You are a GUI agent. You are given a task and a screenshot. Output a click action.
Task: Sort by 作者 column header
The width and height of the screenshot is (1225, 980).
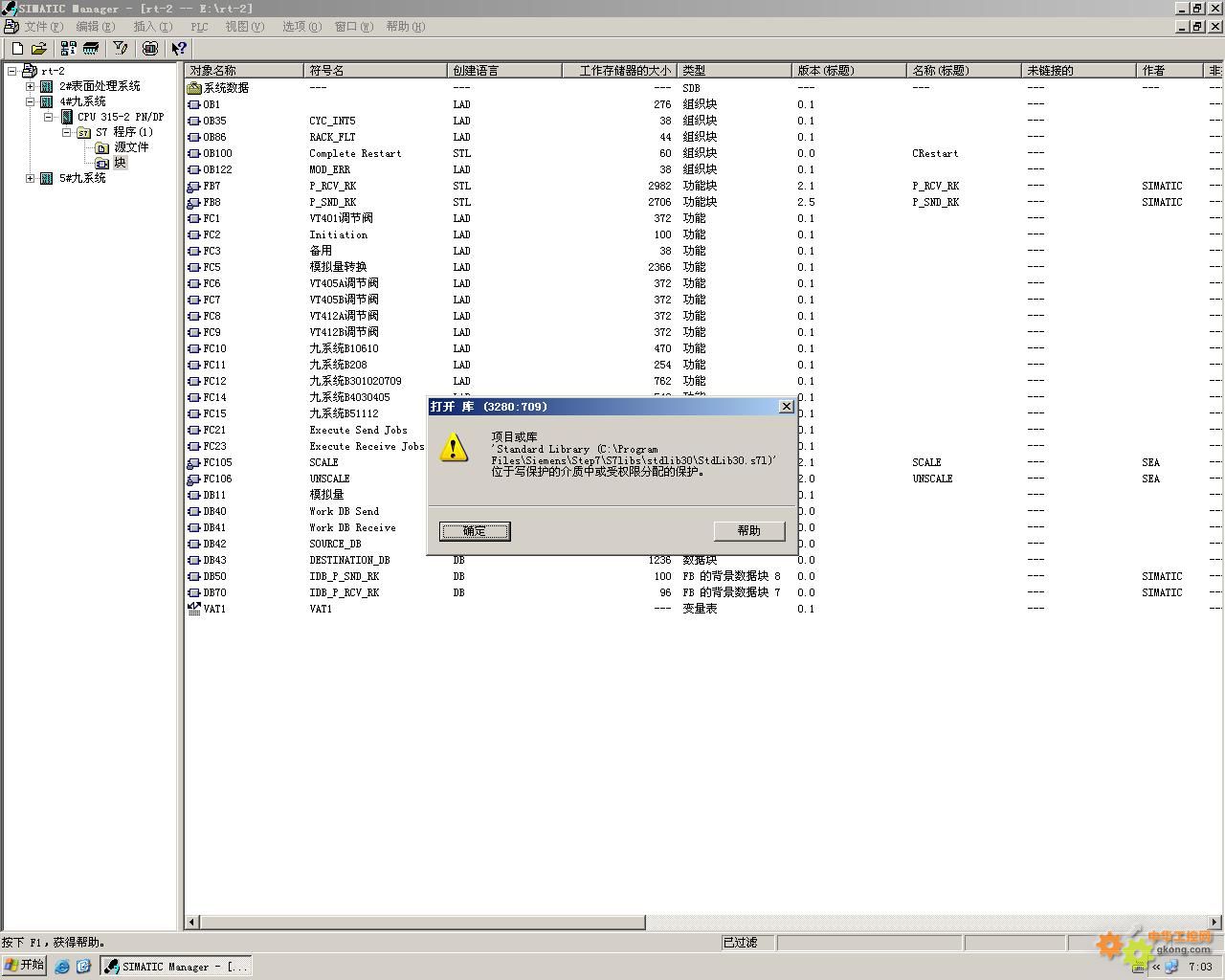(1169, 71)
